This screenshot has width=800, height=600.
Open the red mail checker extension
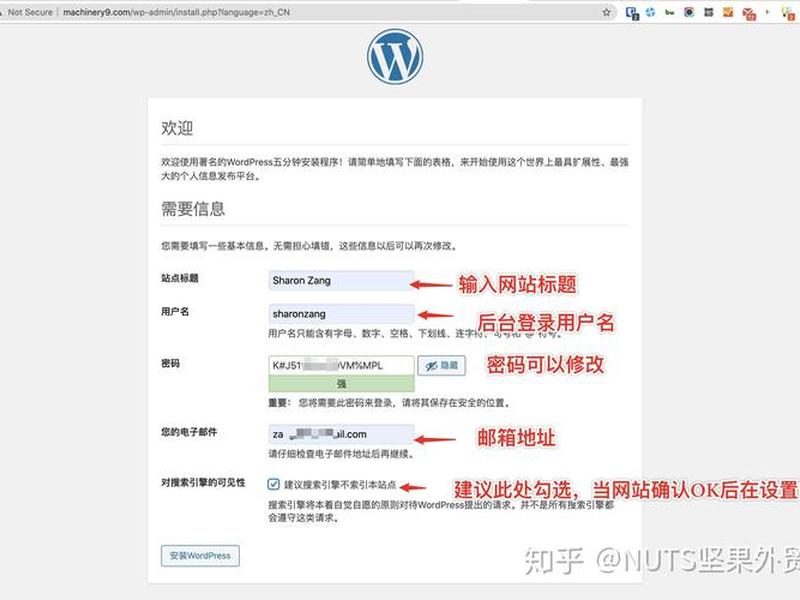[748, 14]
